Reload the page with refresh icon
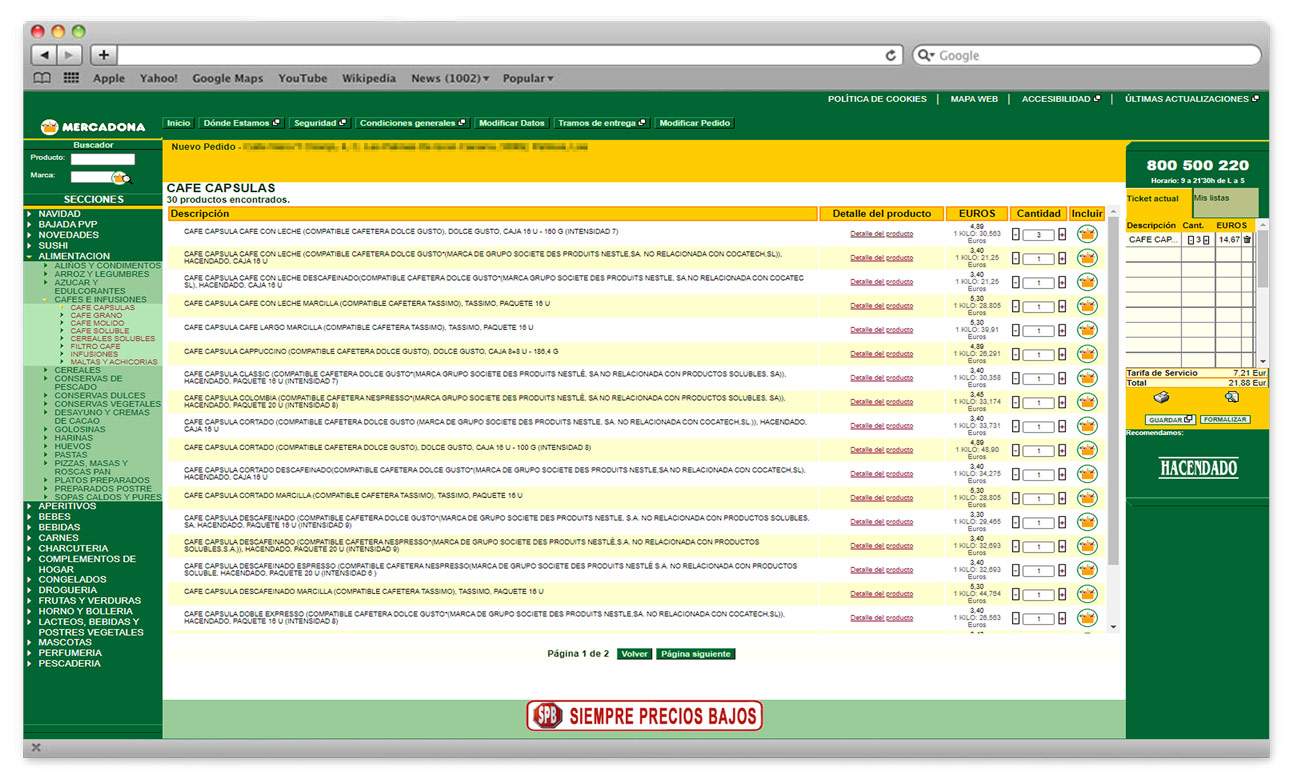Screen dimensions: 1296x780 click(891, 55)
